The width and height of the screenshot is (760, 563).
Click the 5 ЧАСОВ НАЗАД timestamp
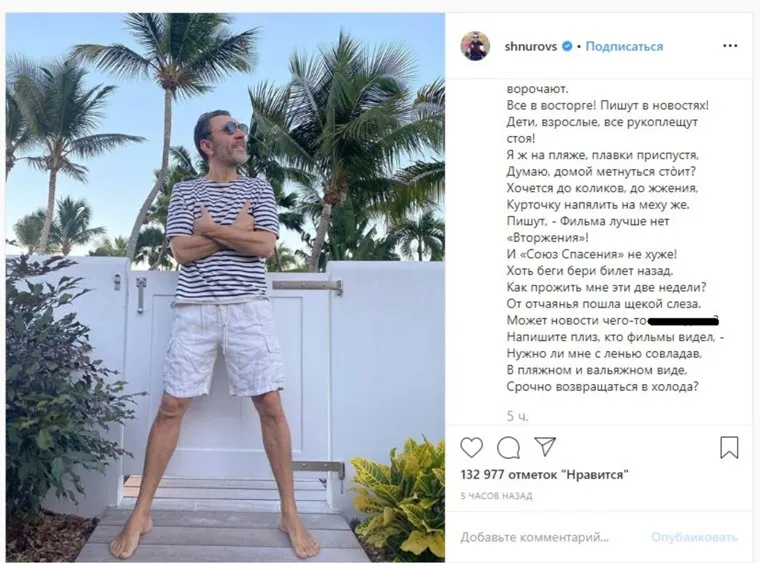click(496, 496)
